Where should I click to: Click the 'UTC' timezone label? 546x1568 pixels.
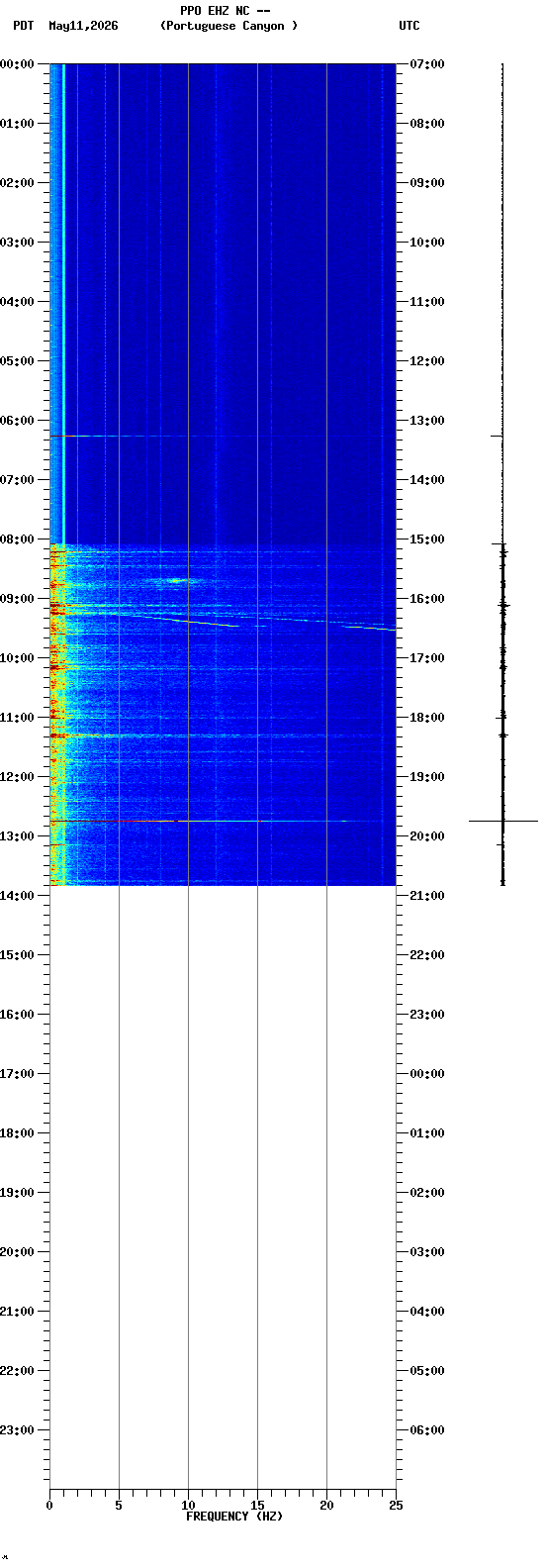tap(409, 26)
